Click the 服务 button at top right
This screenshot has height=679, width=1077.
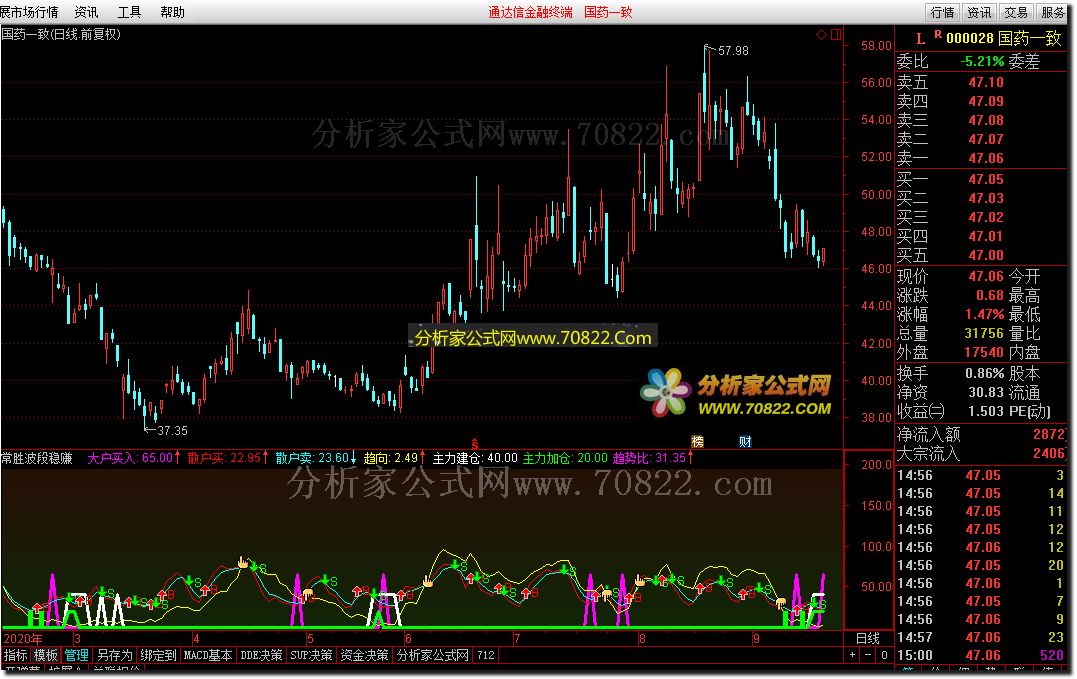(1053, 12)
